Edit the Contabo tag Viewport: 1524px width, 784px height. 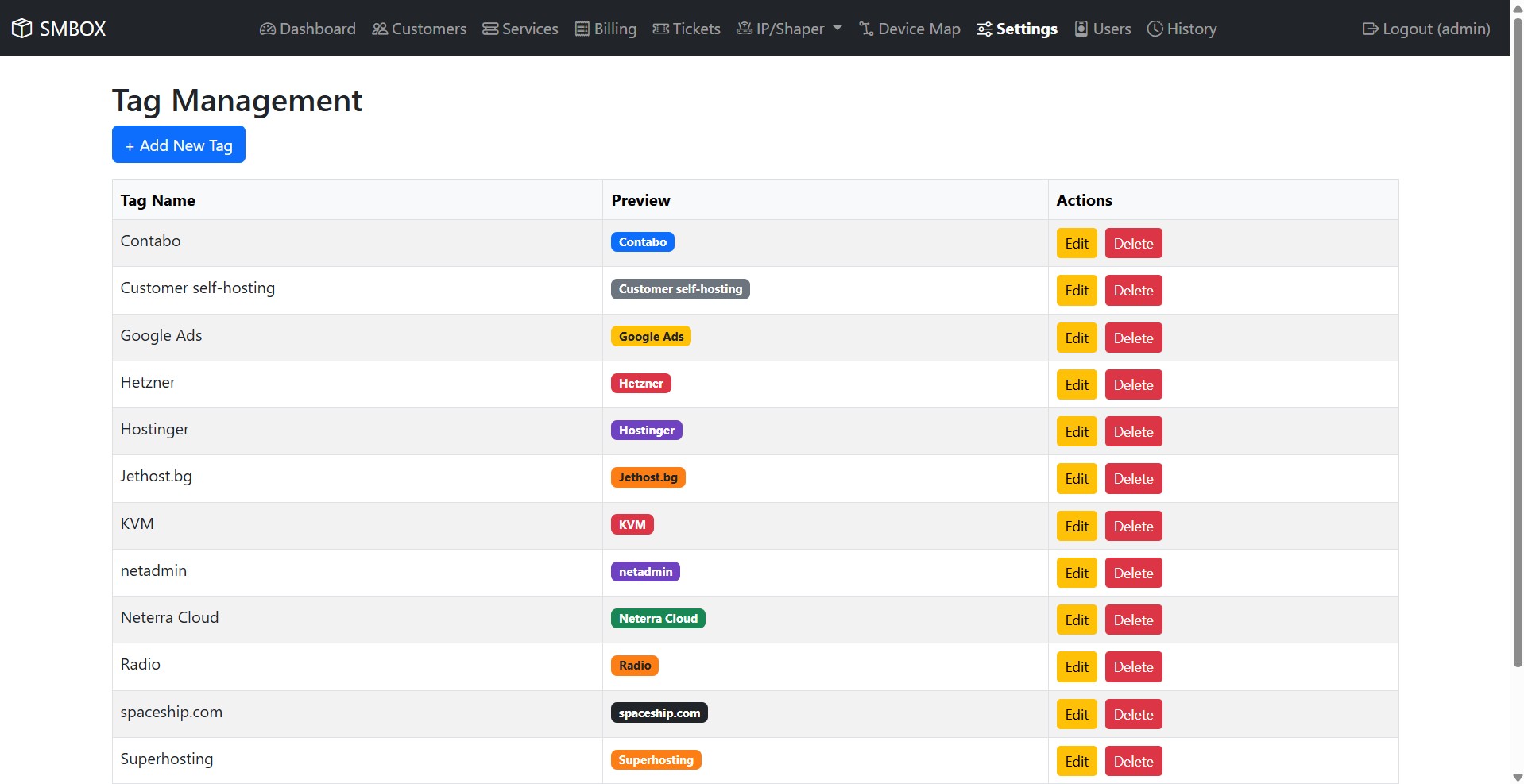click(x=1077, y=243)
